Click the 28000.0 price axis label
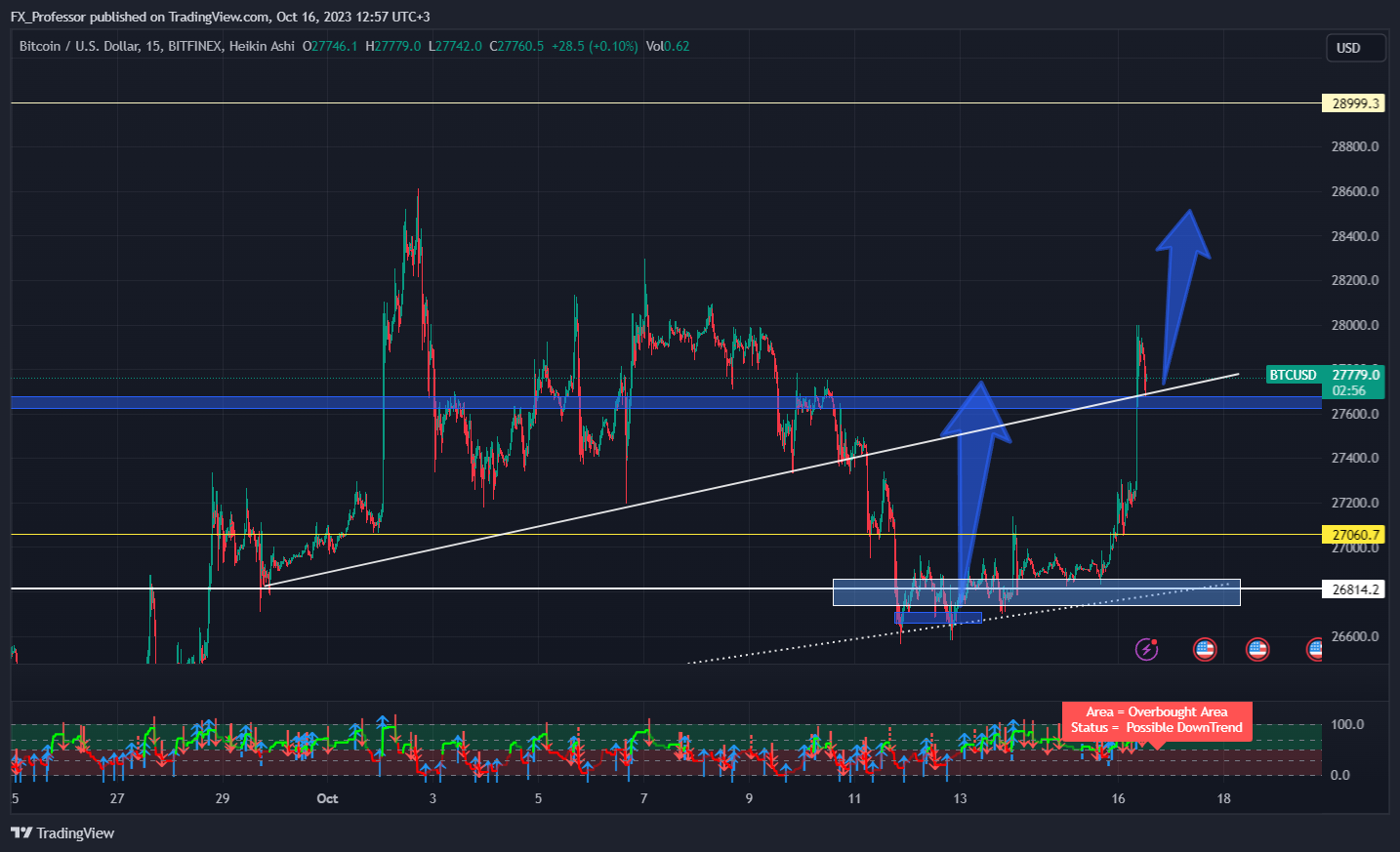 point(1355,325)
